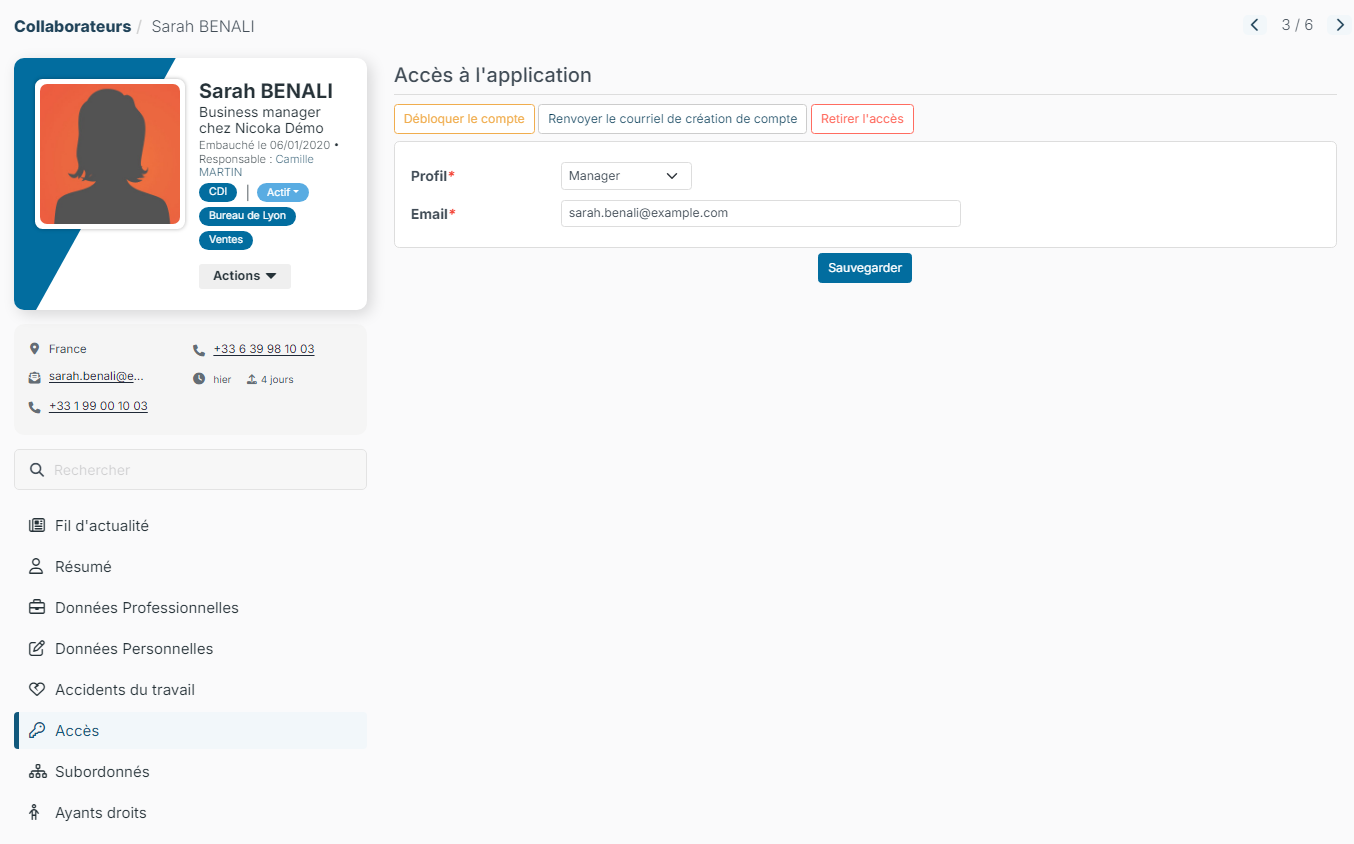Click Sarah Benali's profile photo
Screen dimensions: 1354x844
(x=110, y=154)
